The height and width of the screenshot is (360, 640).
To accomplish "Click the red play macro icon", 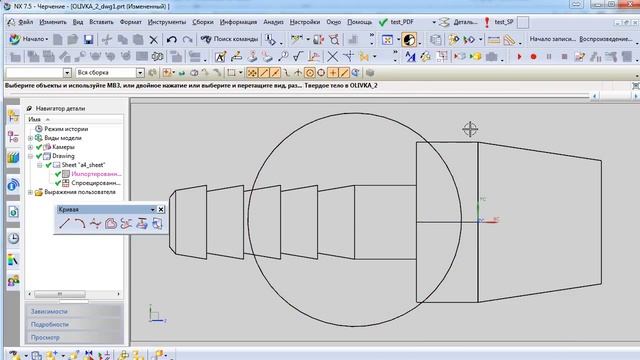I will point(519,56).
